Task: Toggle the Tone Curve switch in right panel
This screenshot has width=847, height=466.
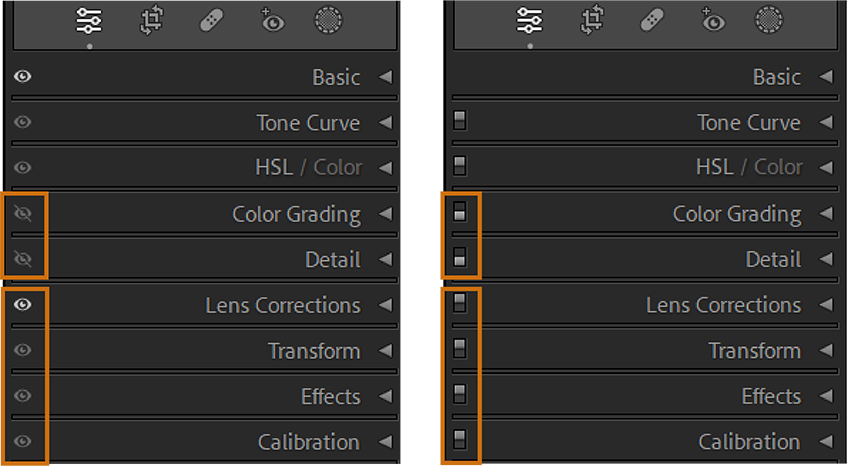Action: pyautogui.click(x=460, y=122)
